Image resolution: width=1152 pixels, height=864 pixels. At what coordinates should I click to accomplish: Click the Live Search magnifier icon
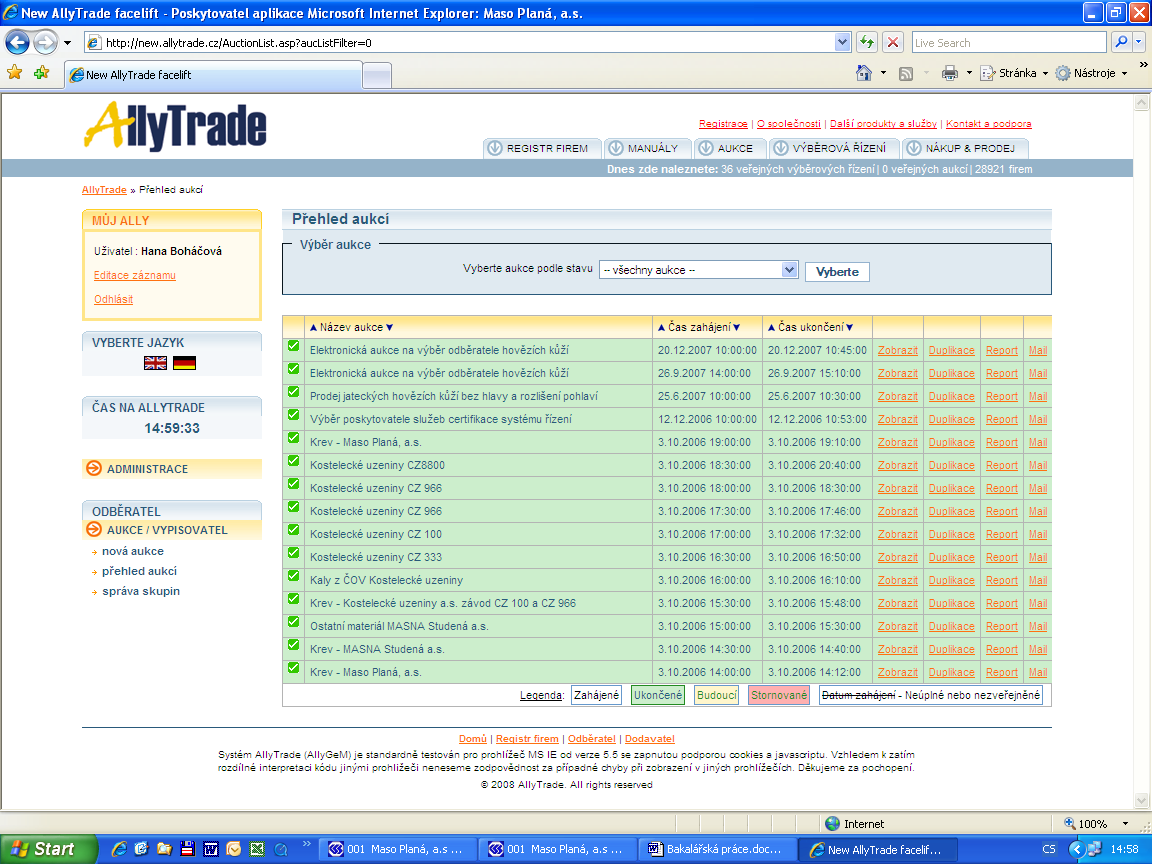coord(1121,43)
